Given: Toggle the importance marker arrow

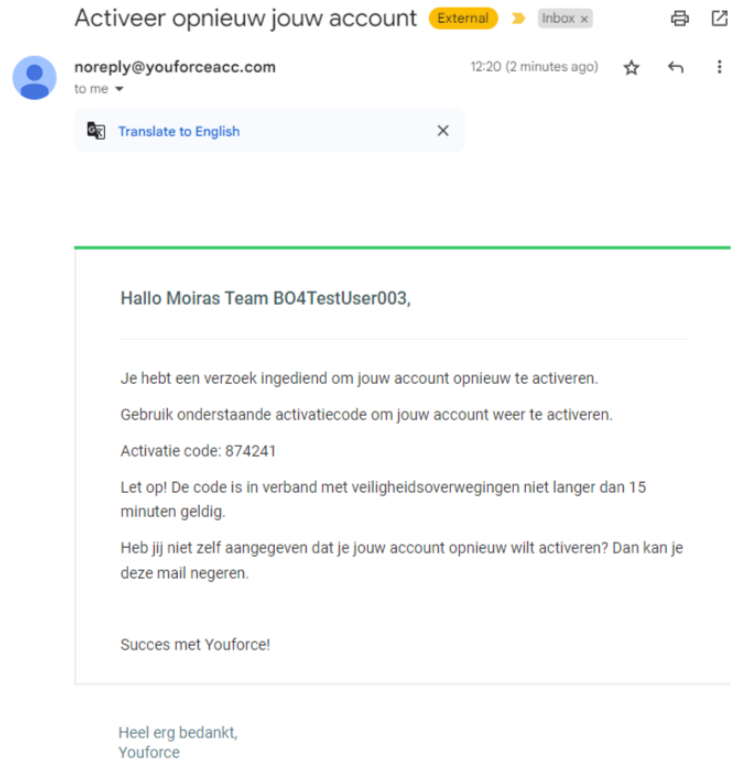Looking at the screenshot, I should tap(518, 18).
